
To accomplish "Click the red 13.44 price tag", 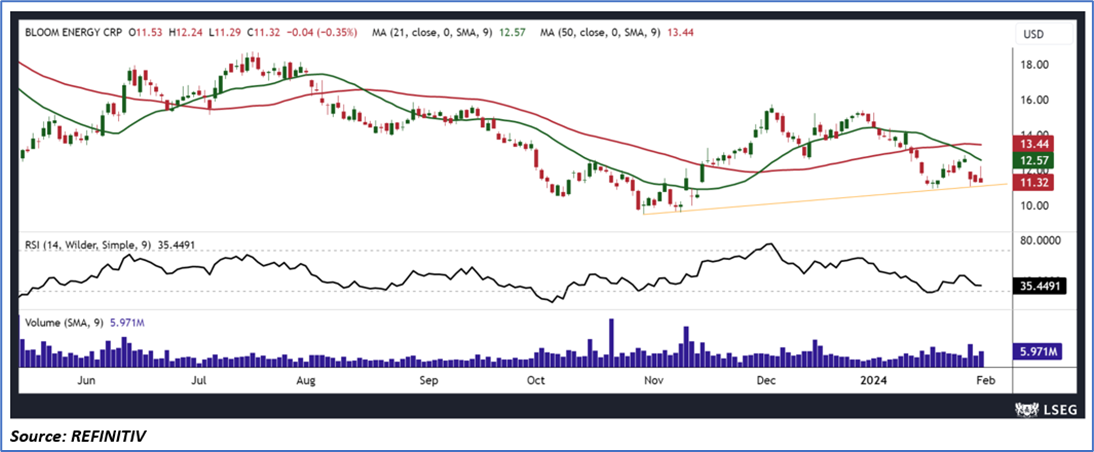I will (1035, 145).
